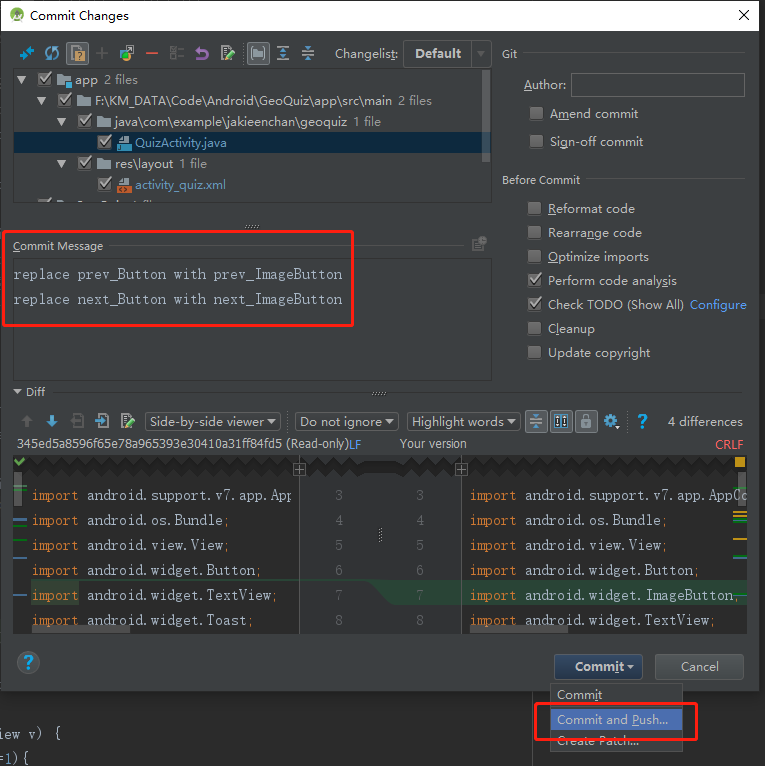Choose Commit from the dropdown menu
Image resolution: width=765 pixels, height=766 pixels.
tap(616, 695)
